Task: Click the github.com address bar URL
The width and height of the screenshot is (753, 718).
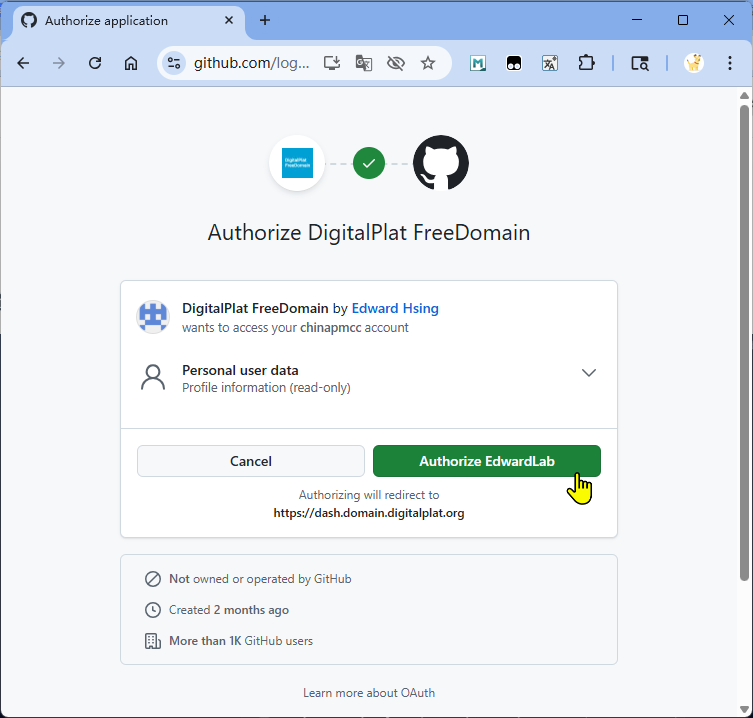Action: coord(252,63)
